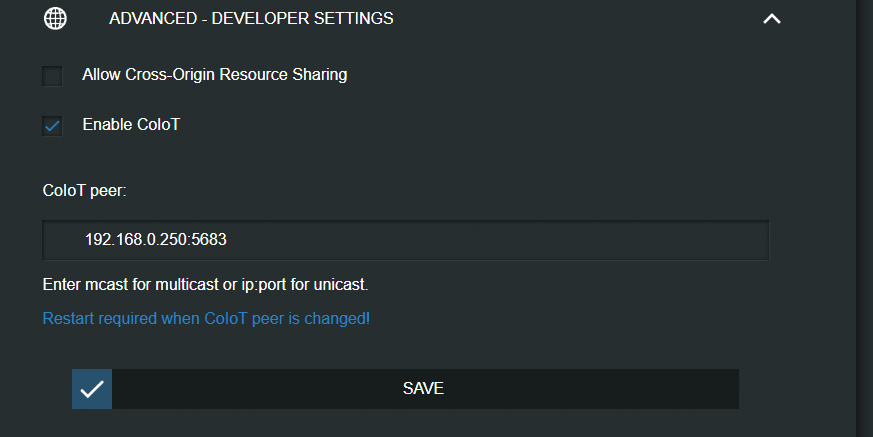Click the Enable CoIoT label text

131,125
